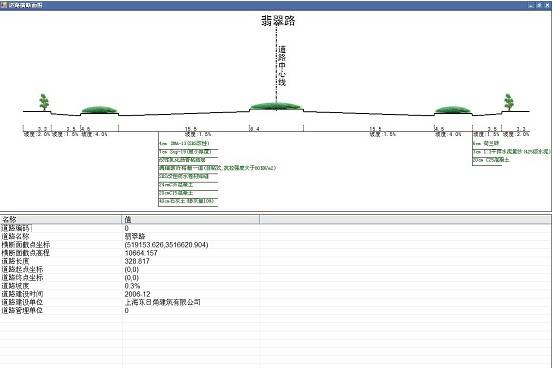This screenshot has height=370, width=553.
Task: Click the 道路建设单位 company name value
Action: pyautogui.click(x=163, y=302)
